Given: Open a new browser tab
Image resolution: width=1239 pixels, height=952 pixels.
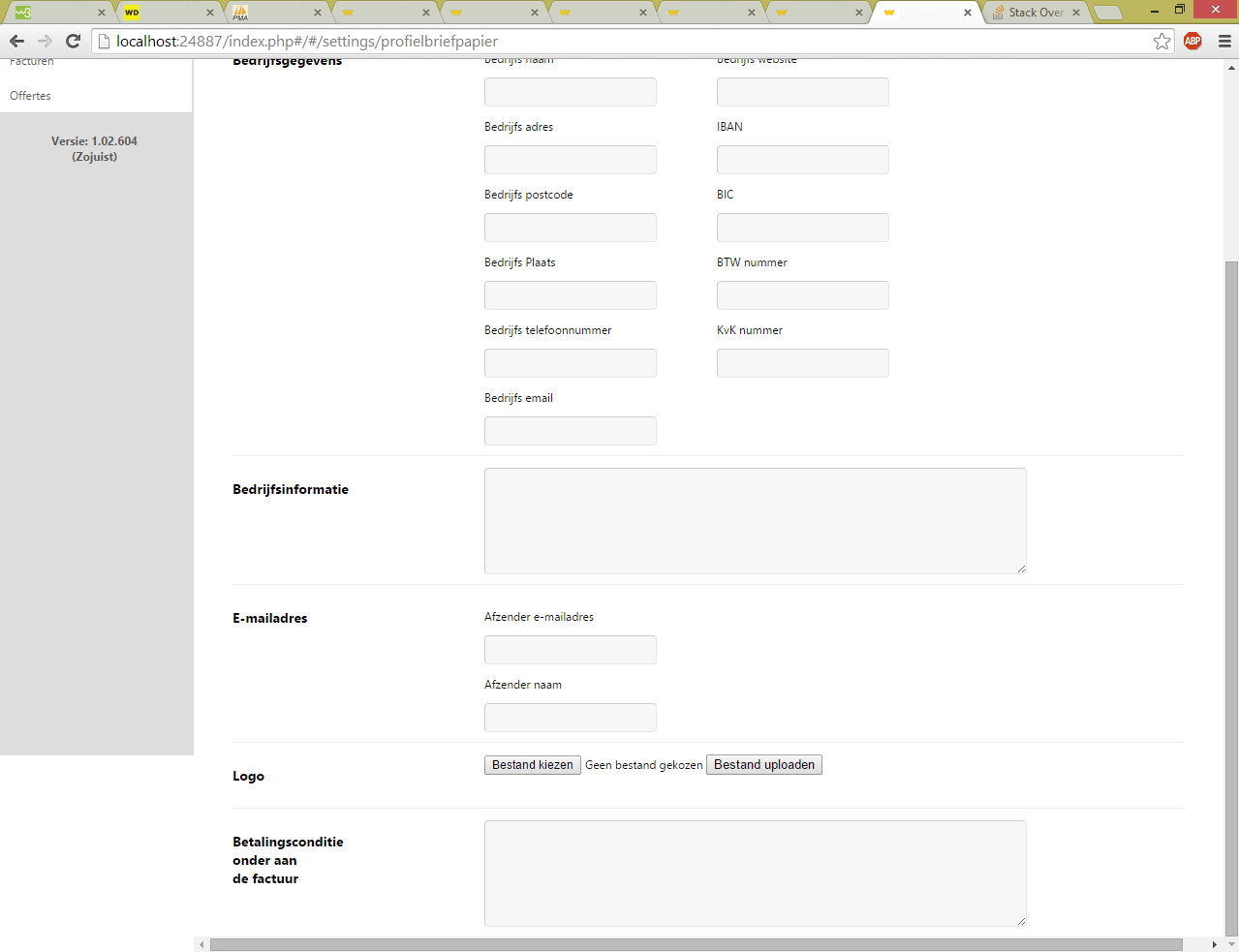Looking at the screenshot, I should tap(1108, 13).
